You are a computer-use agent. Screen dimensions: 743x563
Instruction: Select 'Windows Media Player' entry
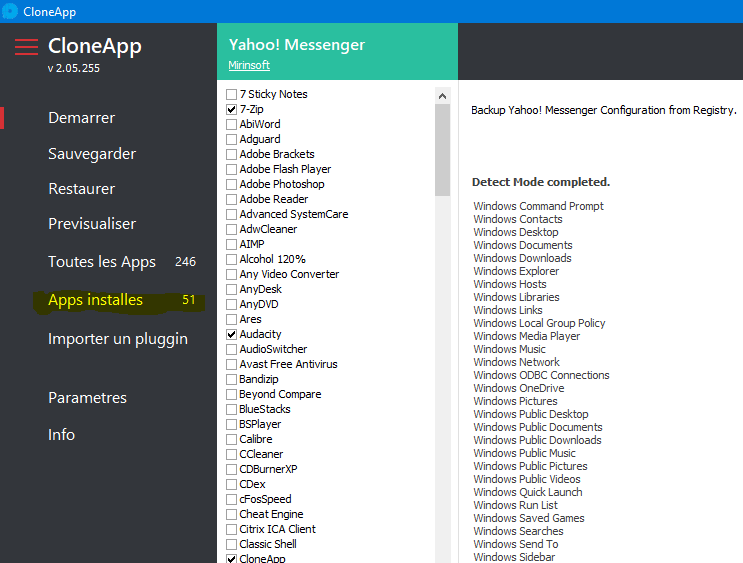pyautogui.click(x=526, y=336)
